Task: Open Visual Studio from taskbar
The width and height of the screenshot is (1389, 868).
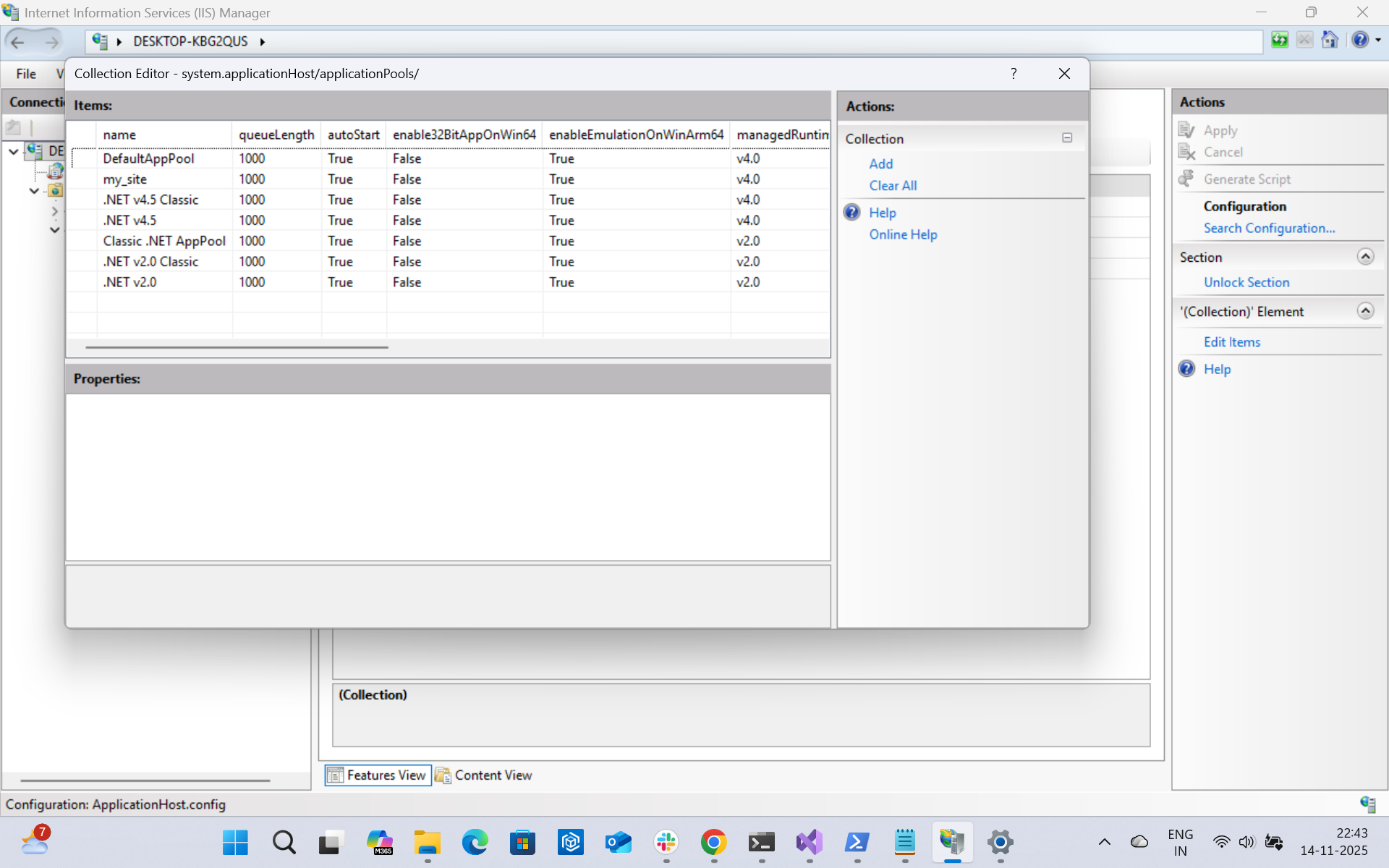Action: coord(809,842)
